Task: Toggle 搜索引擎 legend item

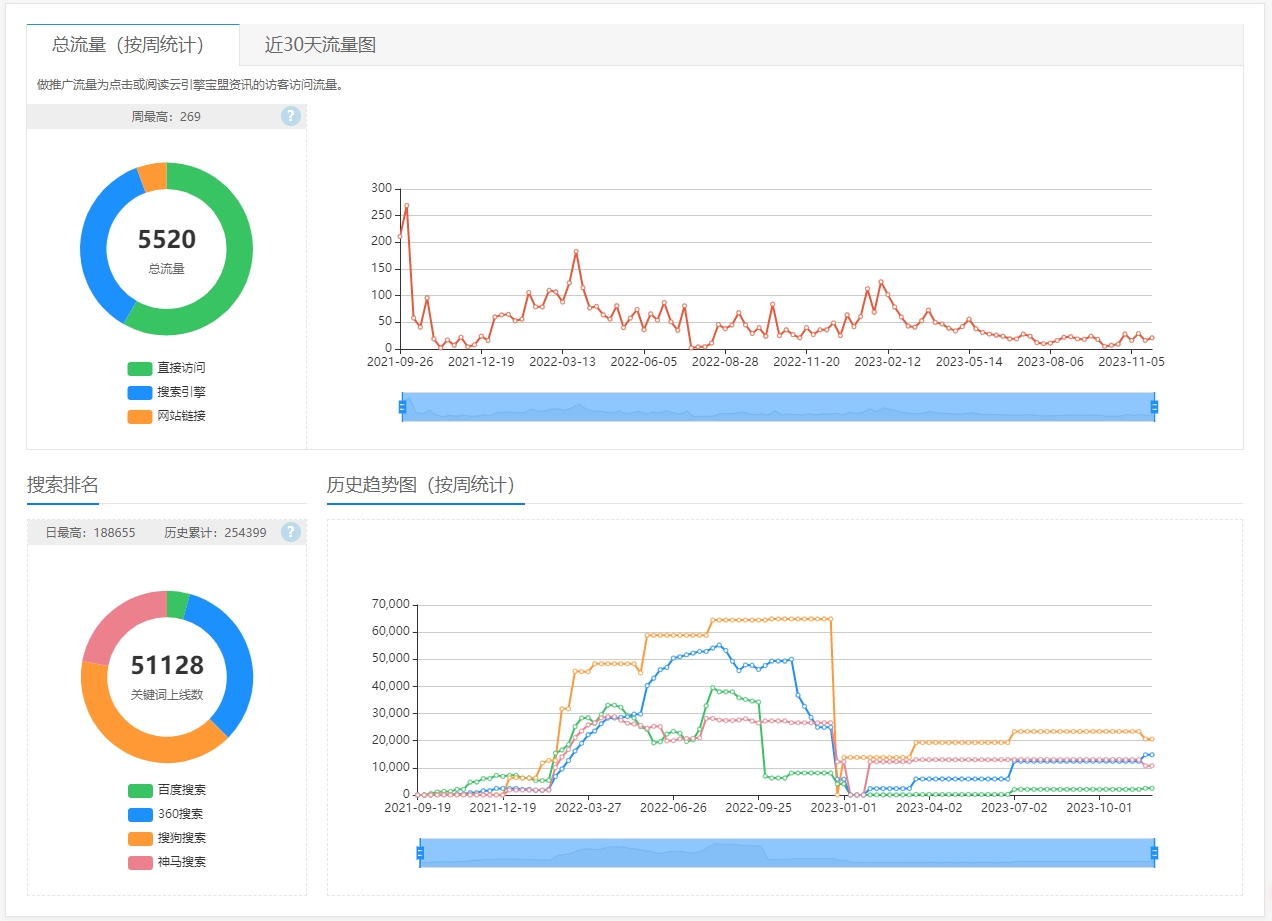Action: click(x=166, y=392)
